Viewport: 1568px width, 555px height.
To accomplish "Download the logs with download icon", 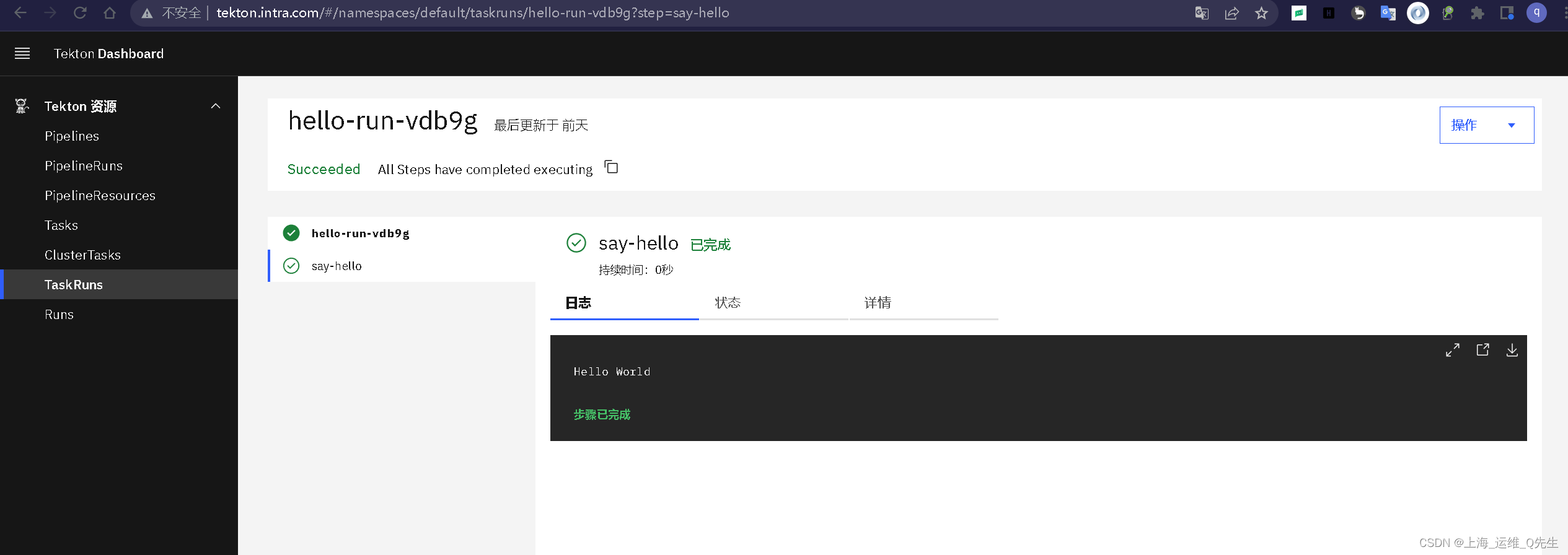I will (1512, 350).
